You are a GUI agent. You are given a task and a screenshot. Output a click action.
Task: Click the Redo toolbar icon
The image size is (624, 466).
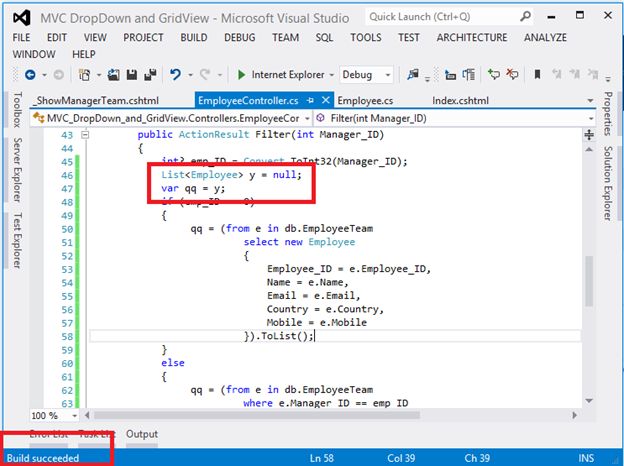tap(205, 75)
